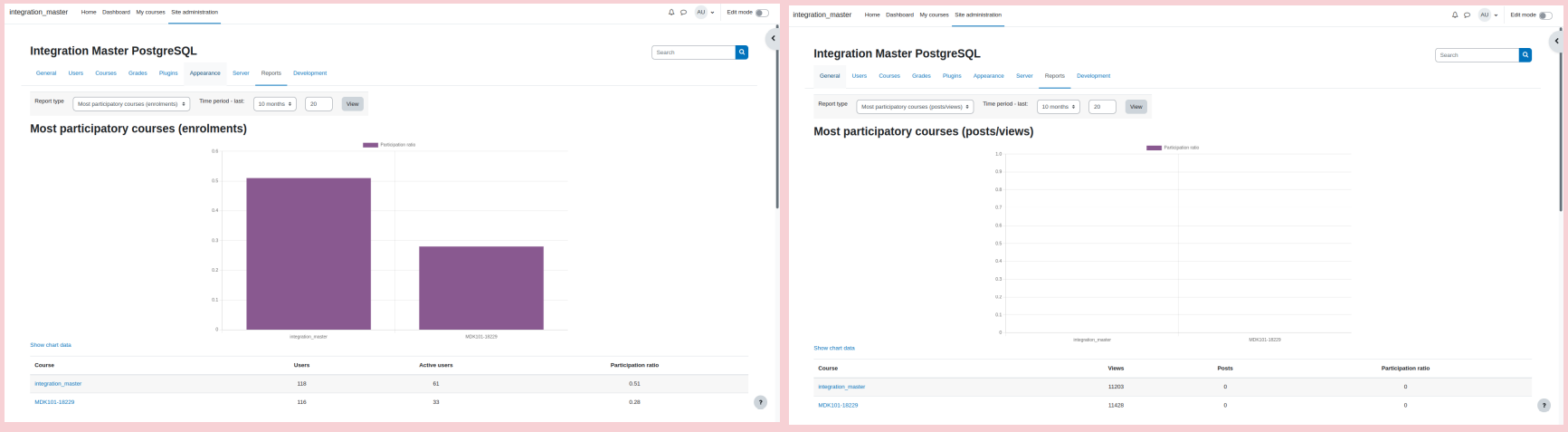This screenshot has width=1568, height=432.
Task: Go to Home in right window navbar
Action: click(x=872, y=15)
